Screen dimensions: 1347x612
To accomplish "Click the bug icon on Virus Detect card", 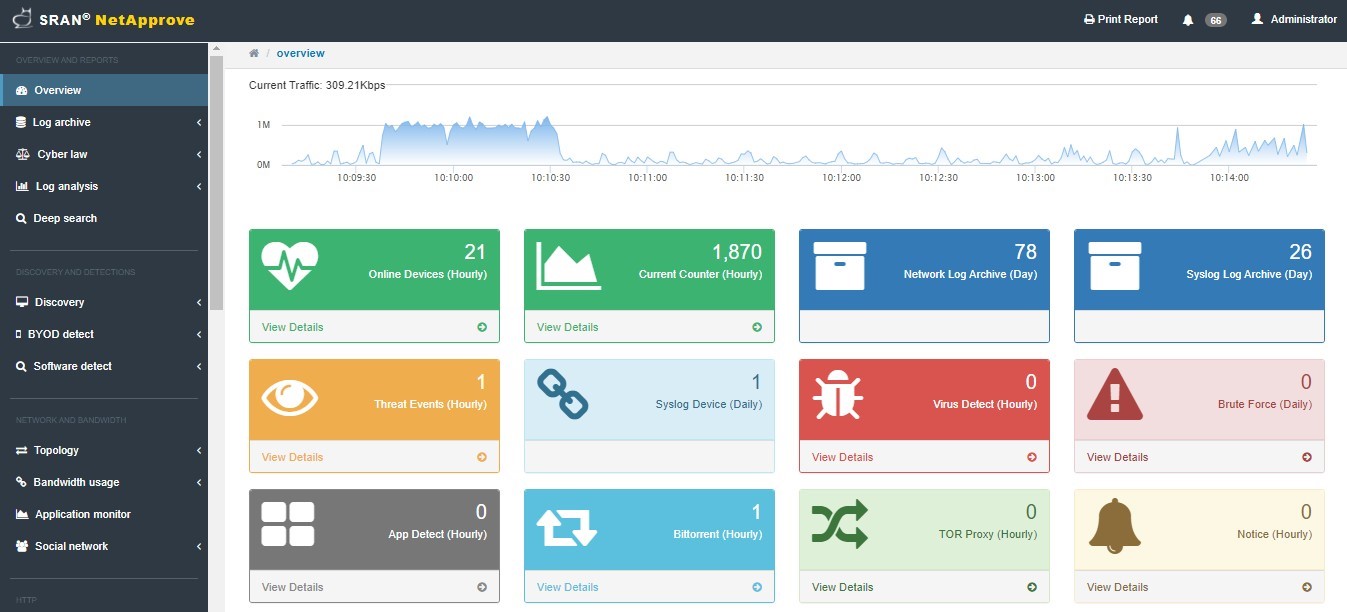I will tap(839, 395).
